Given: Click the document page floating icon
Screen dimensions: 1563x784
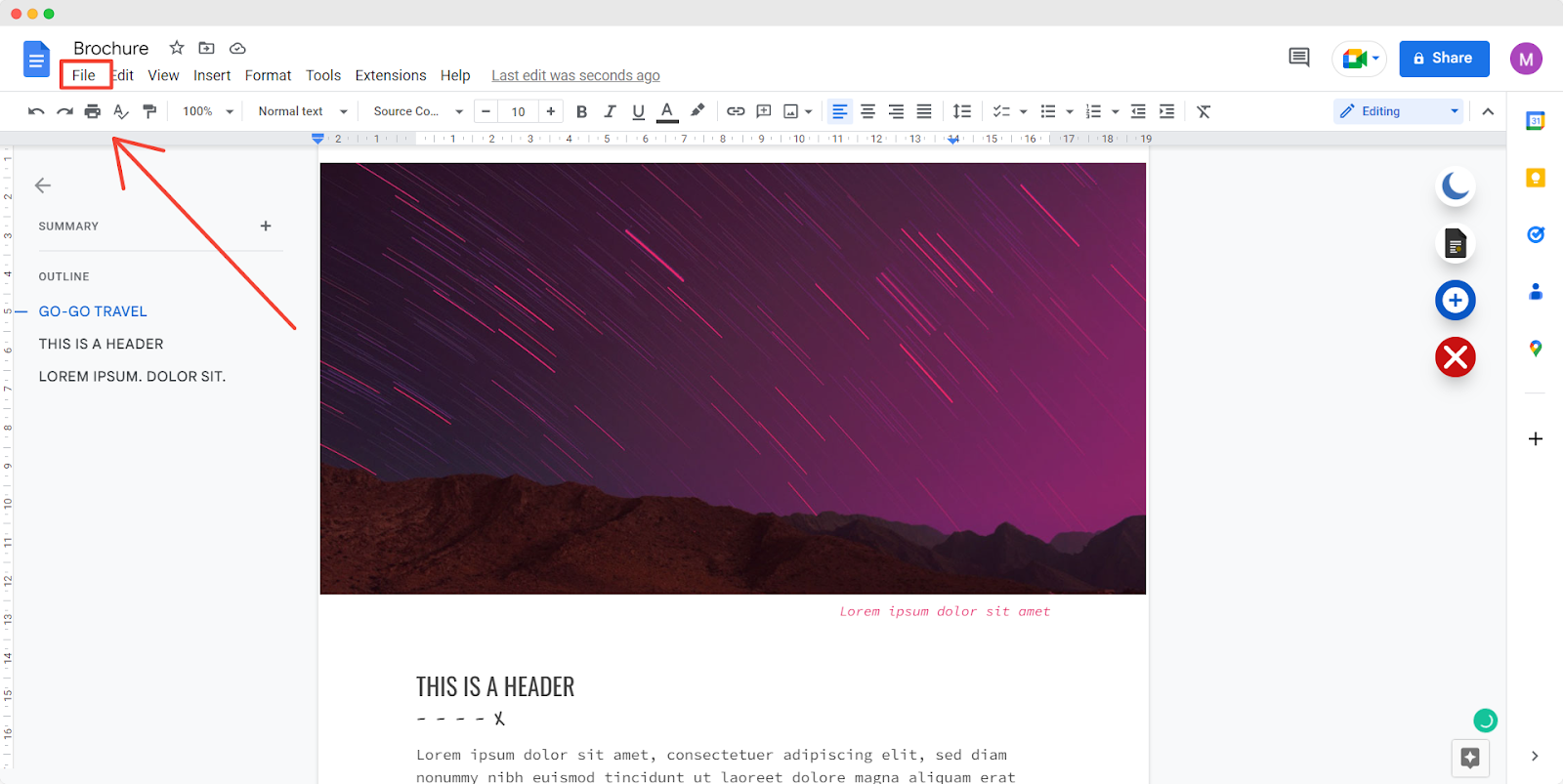Looking at the screenshot, I should tap(1456, 243).
